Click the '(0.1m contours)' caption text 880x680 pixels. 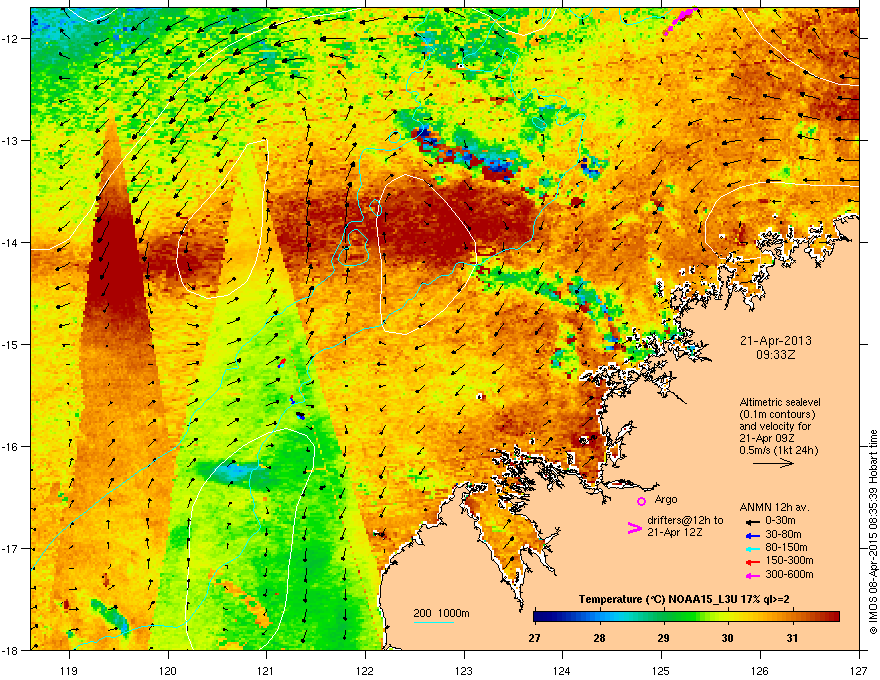777,415
